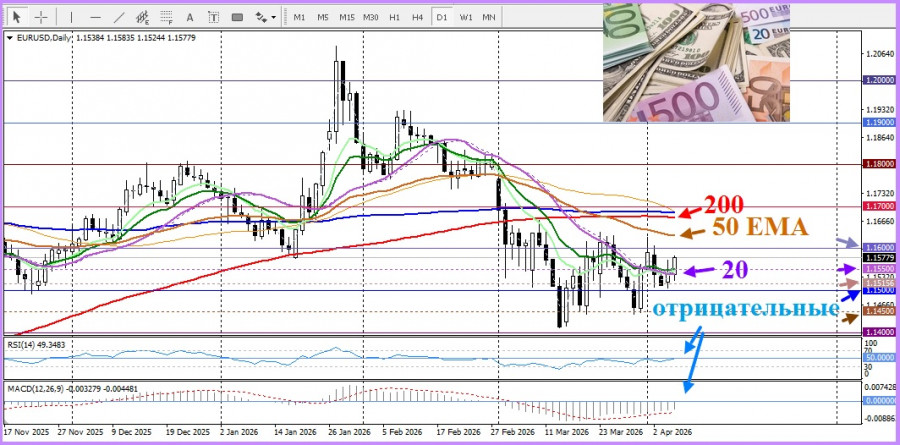This screenshot has width=900, height=445.
Task: Activate the crosshair tool
Action: point(41,17)
